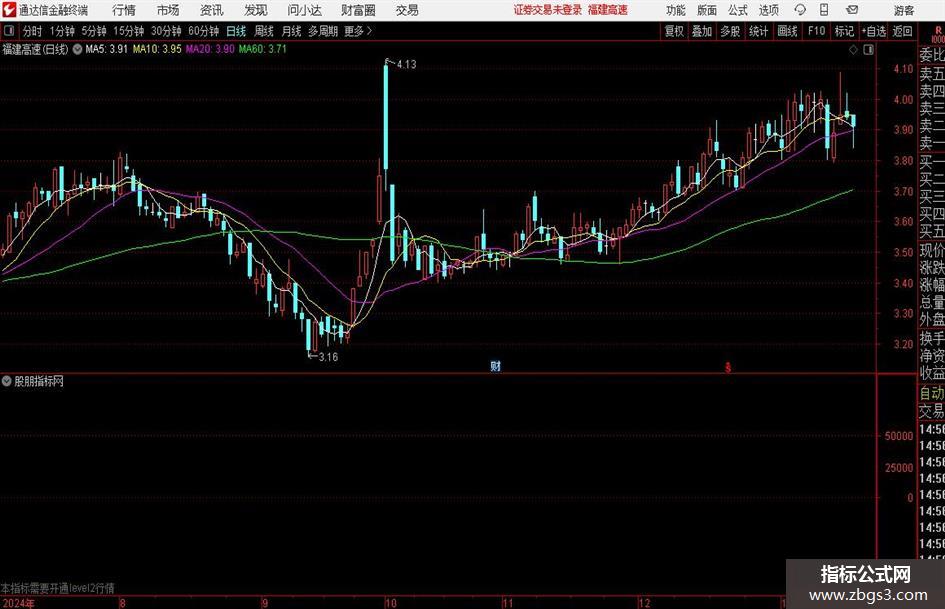Open the 多周期 multi-period view
The height and width of the screenshot is (609, 945).
point(323,31)
